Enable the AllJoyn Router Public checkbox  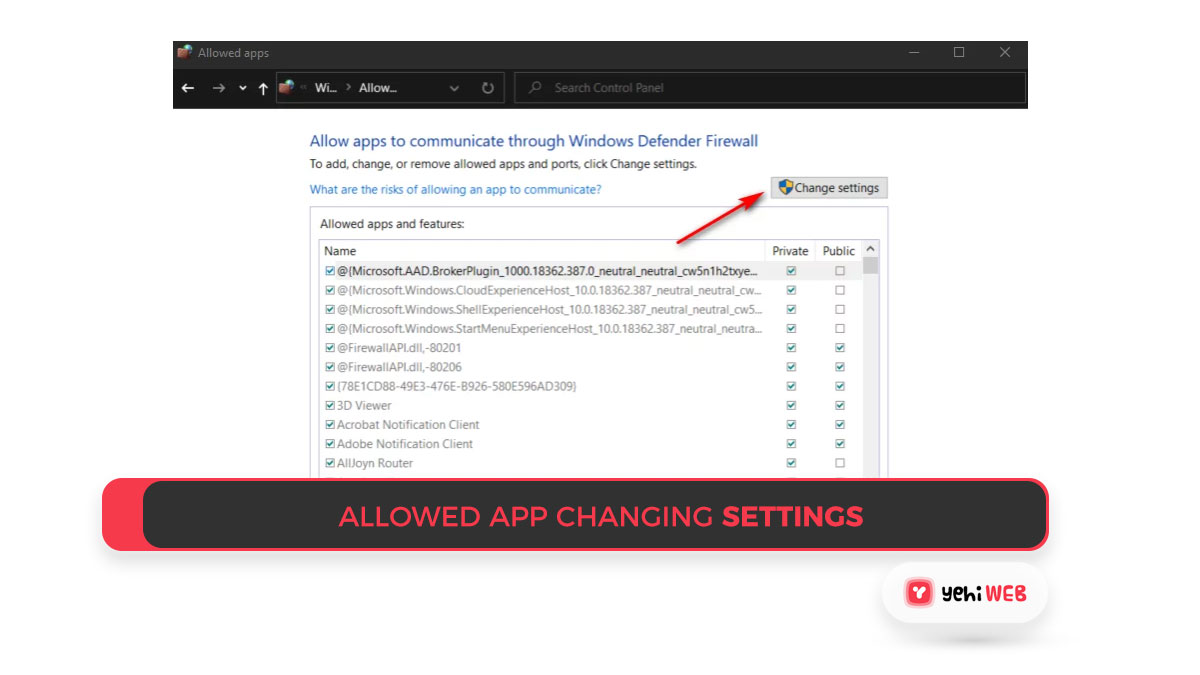click(x=840, y=463)
